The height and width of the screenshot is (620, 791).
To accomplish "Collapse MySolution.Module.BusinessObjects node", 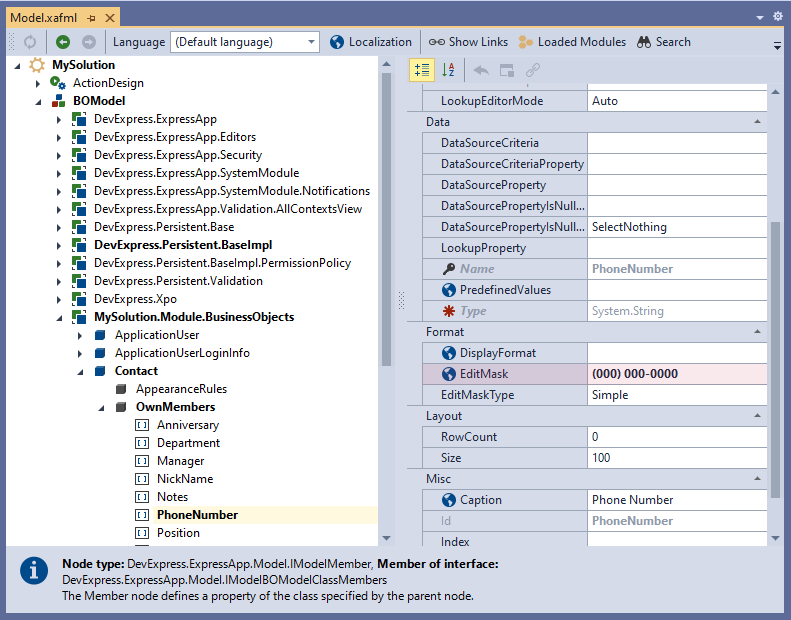I will [x=60, y=317].
